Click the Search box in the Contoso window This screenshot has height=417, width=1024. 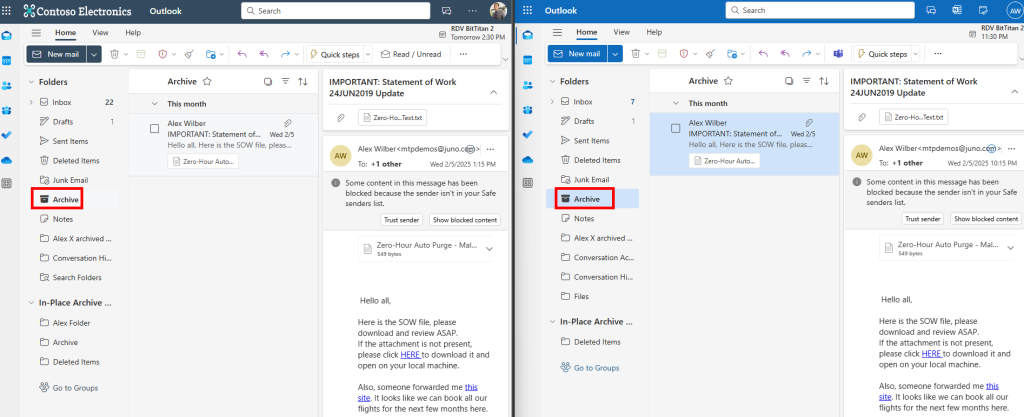pos(336,11)
